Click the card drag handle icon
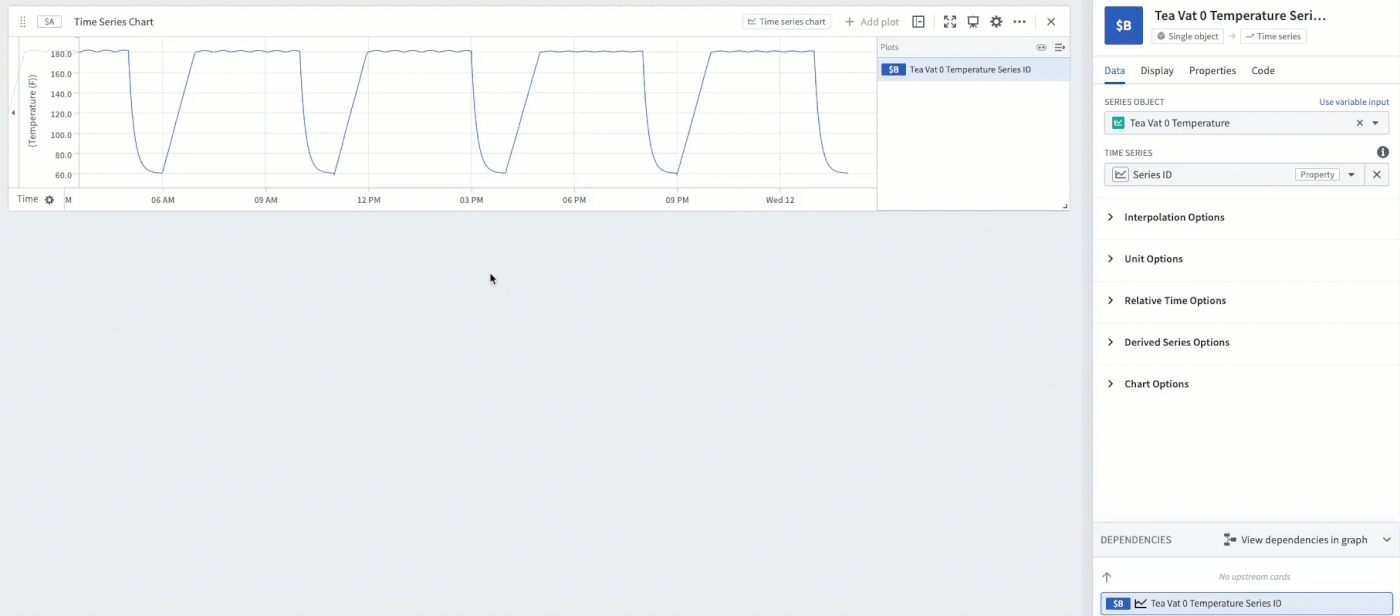The height and width of the screenshot is (616, 1400). coord(23,21)
